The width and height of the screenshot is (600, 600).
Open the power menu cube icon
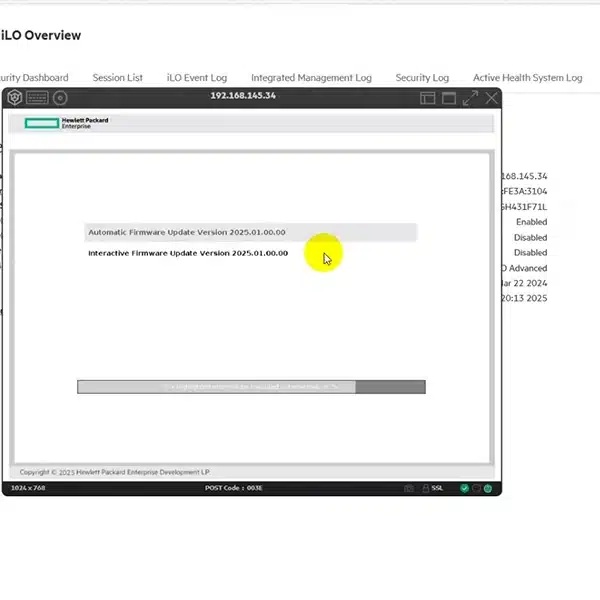[x=15, y=97]
